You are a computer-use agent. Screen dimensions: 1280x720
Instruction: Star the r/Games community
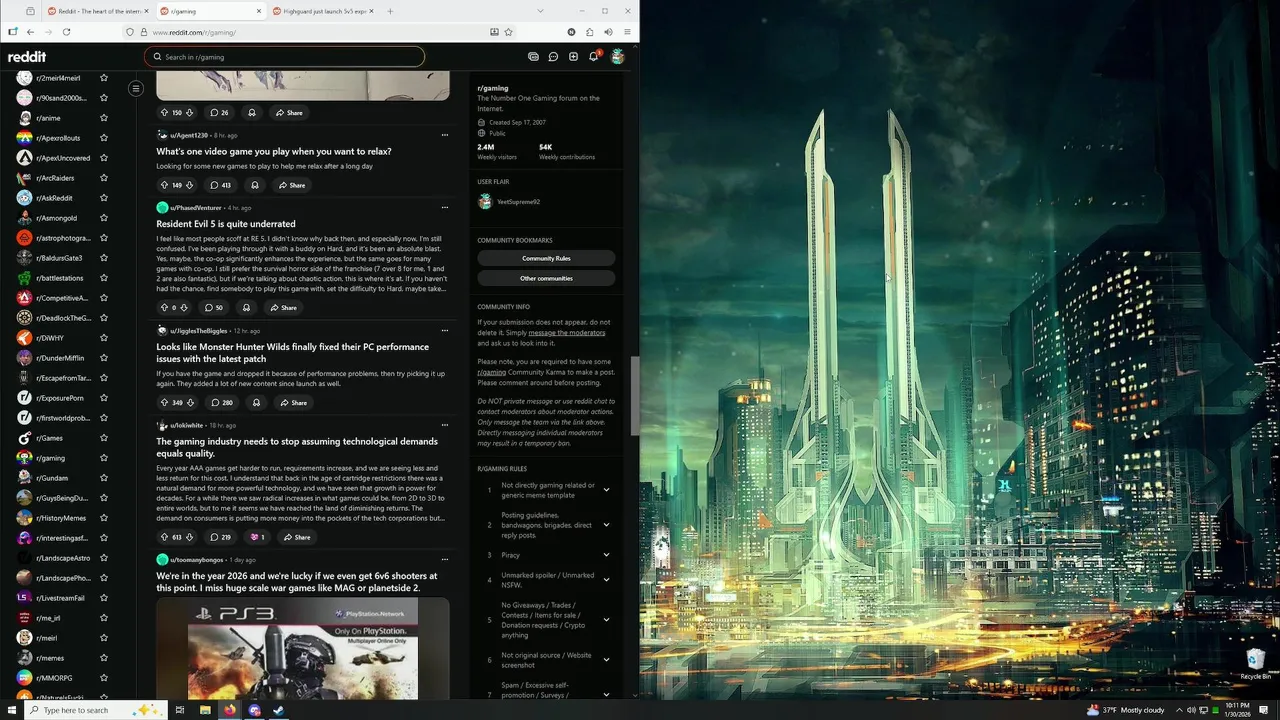tap(103, 438)
